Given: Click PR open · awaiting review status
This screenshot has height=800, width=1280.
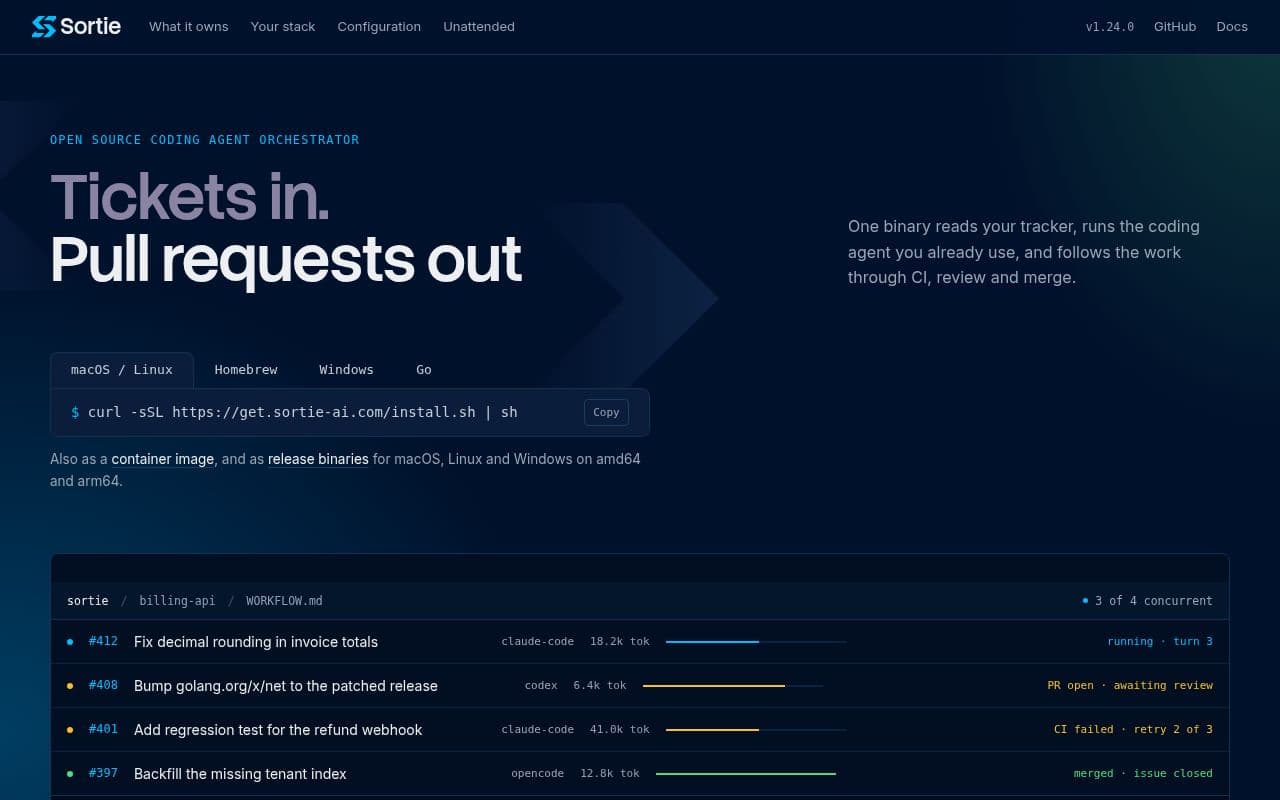Looking at the screenshot, I should (x=1130, y=685).
